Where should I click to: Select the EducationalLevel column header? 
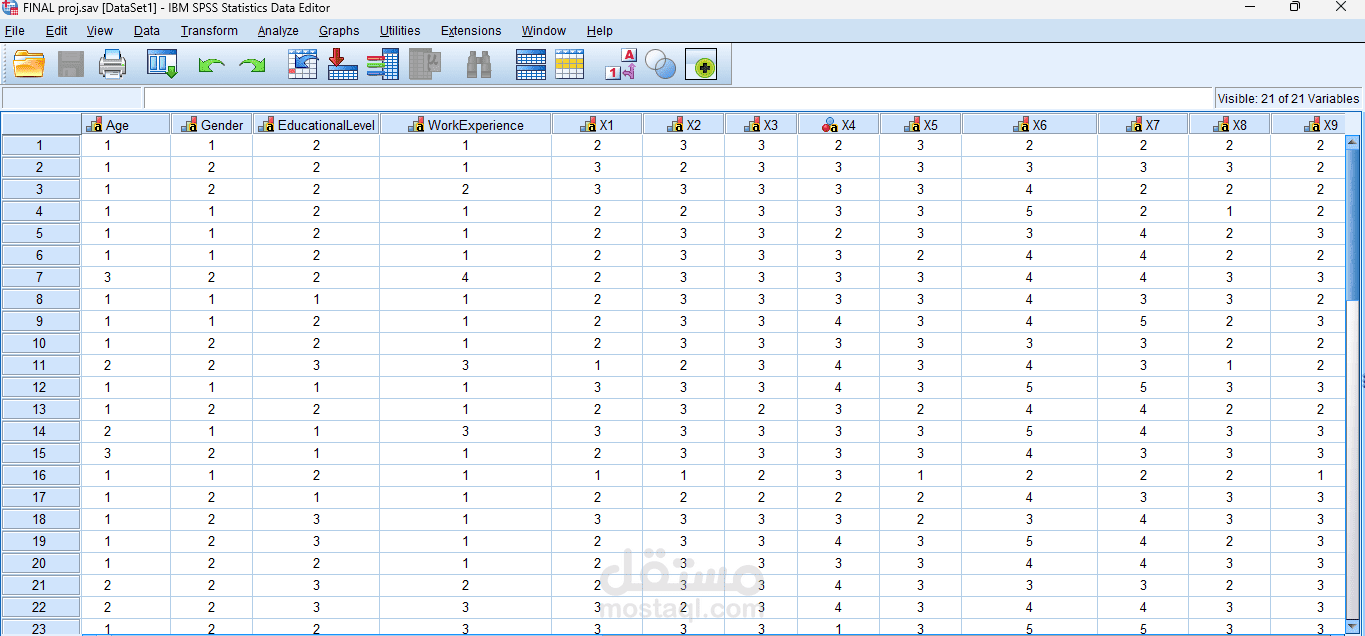[x=316, y=125]
